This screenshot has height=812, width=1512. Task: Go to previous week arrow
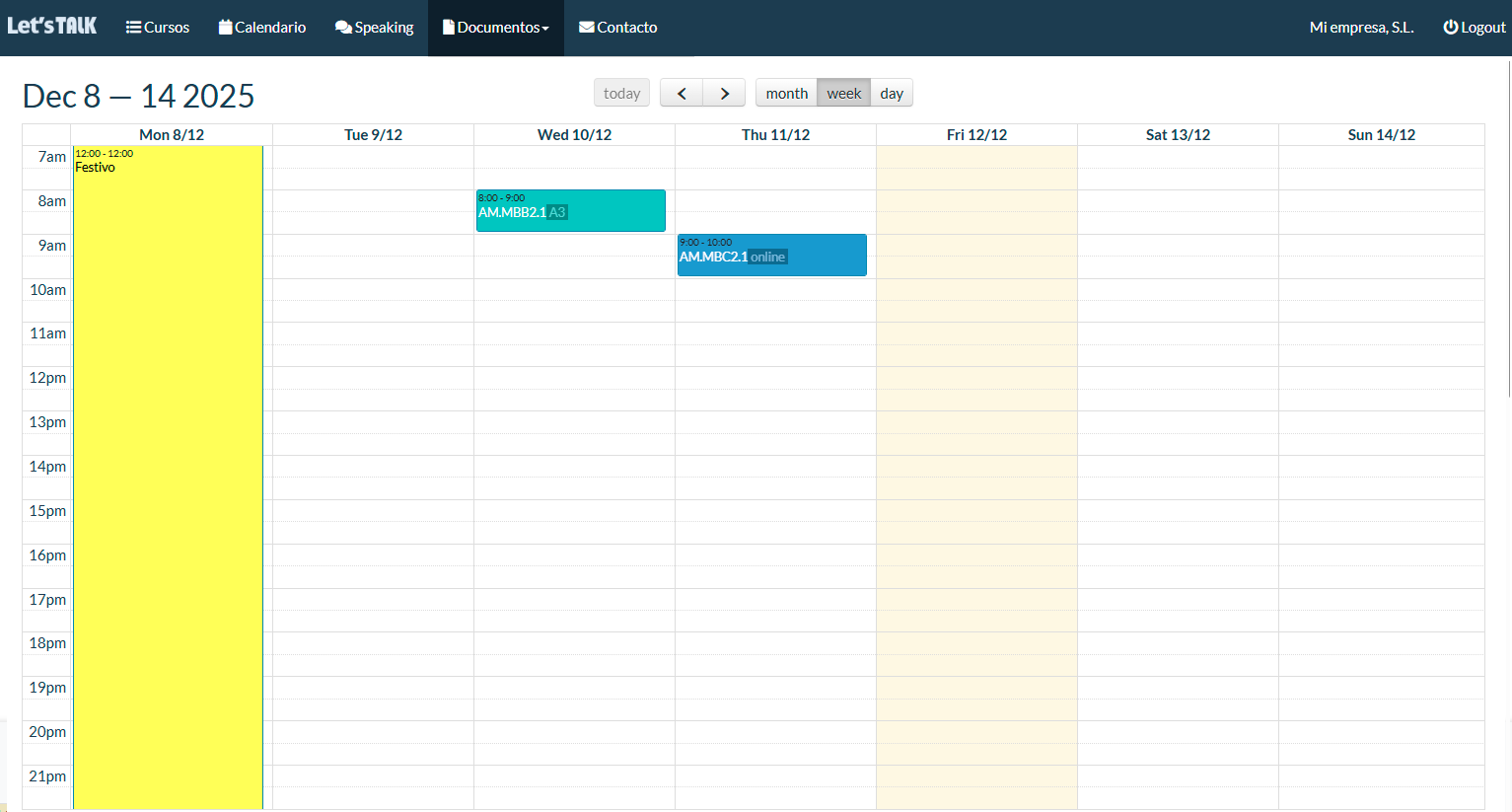(x=682, y=93)
